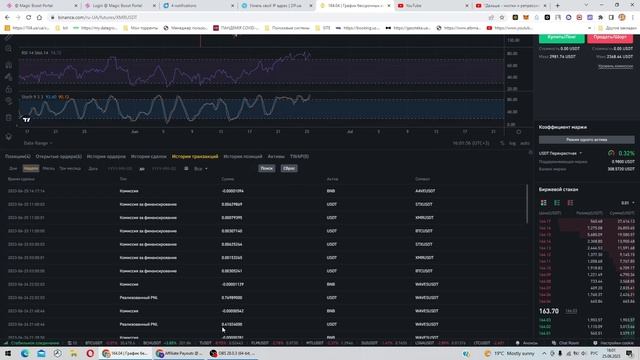Image resolution: width=640 pixels, height=360 pixels.
Task: Open the TWAP tab
Action: 299,157
